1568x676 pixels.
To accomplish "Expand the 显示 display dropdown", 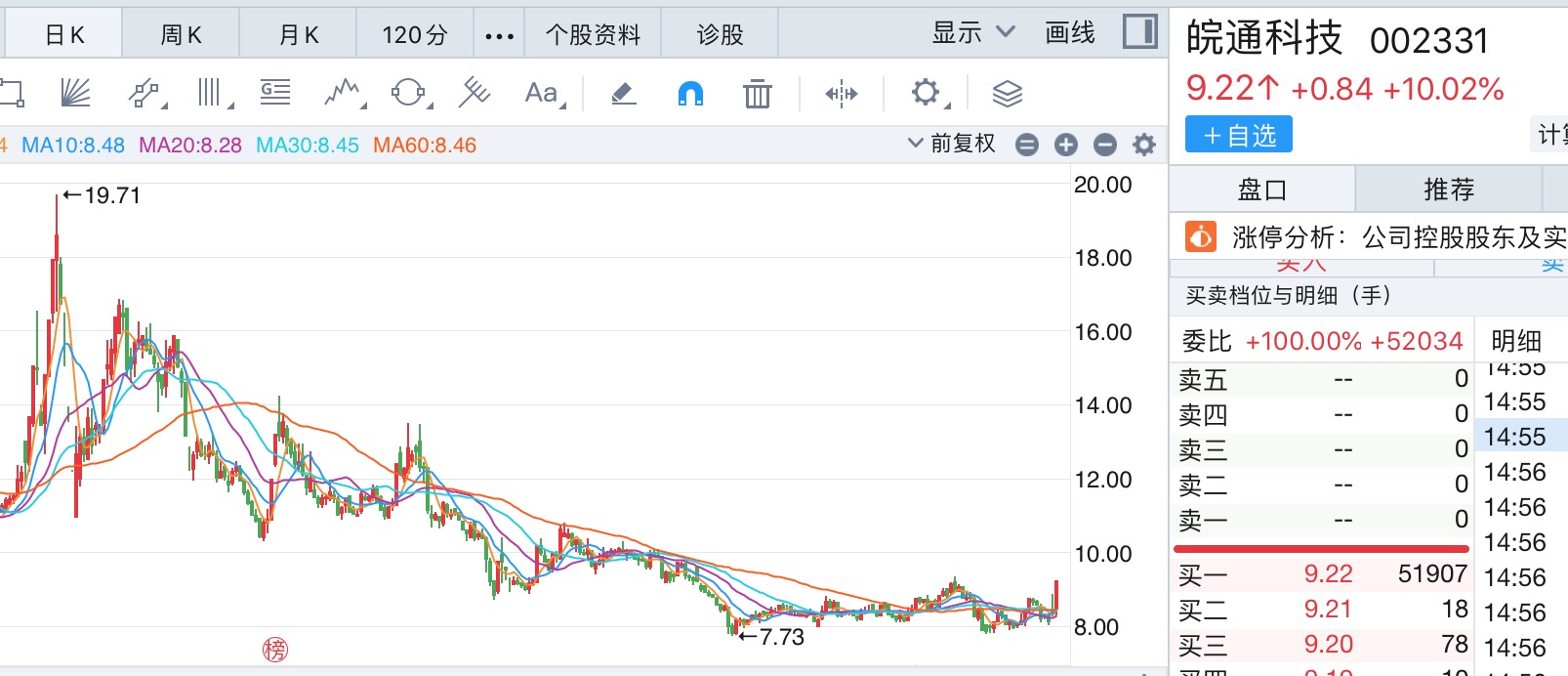I will click(973, 33).
